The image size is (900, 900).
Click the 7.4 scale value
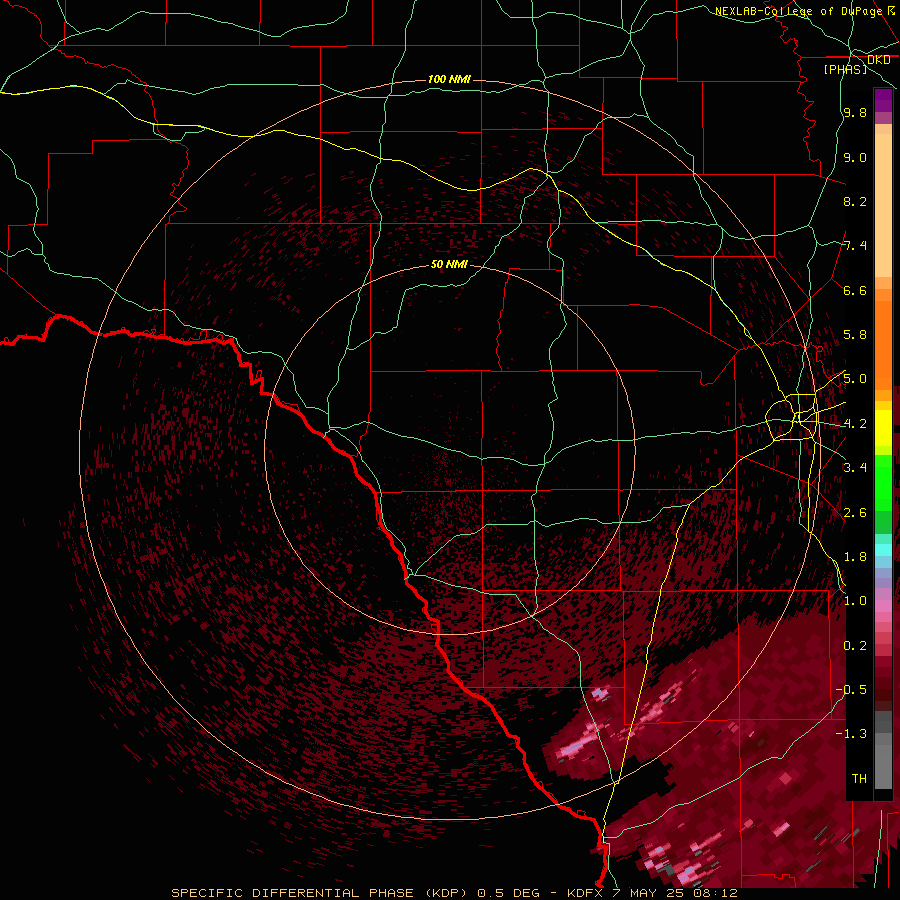click(x=855, y=246)
